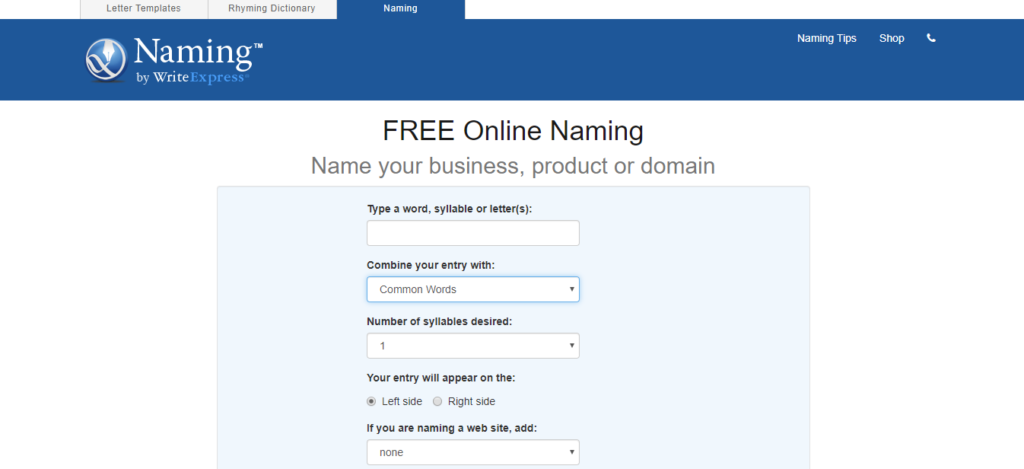Go to the Shop link
The image size is (1024, 469).
tap(891, 39)
